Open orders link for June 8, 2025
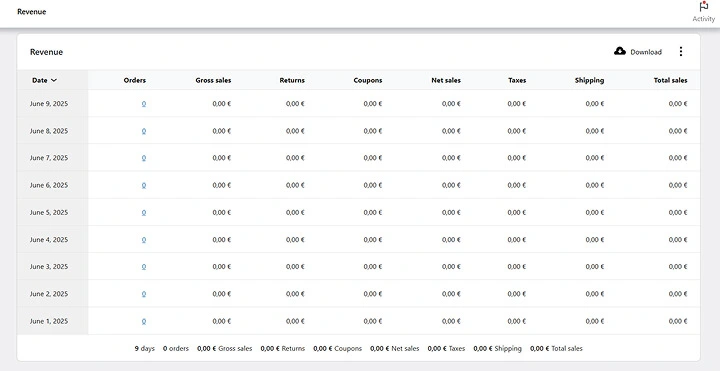 pyautogui.click(x=144, y=131)
